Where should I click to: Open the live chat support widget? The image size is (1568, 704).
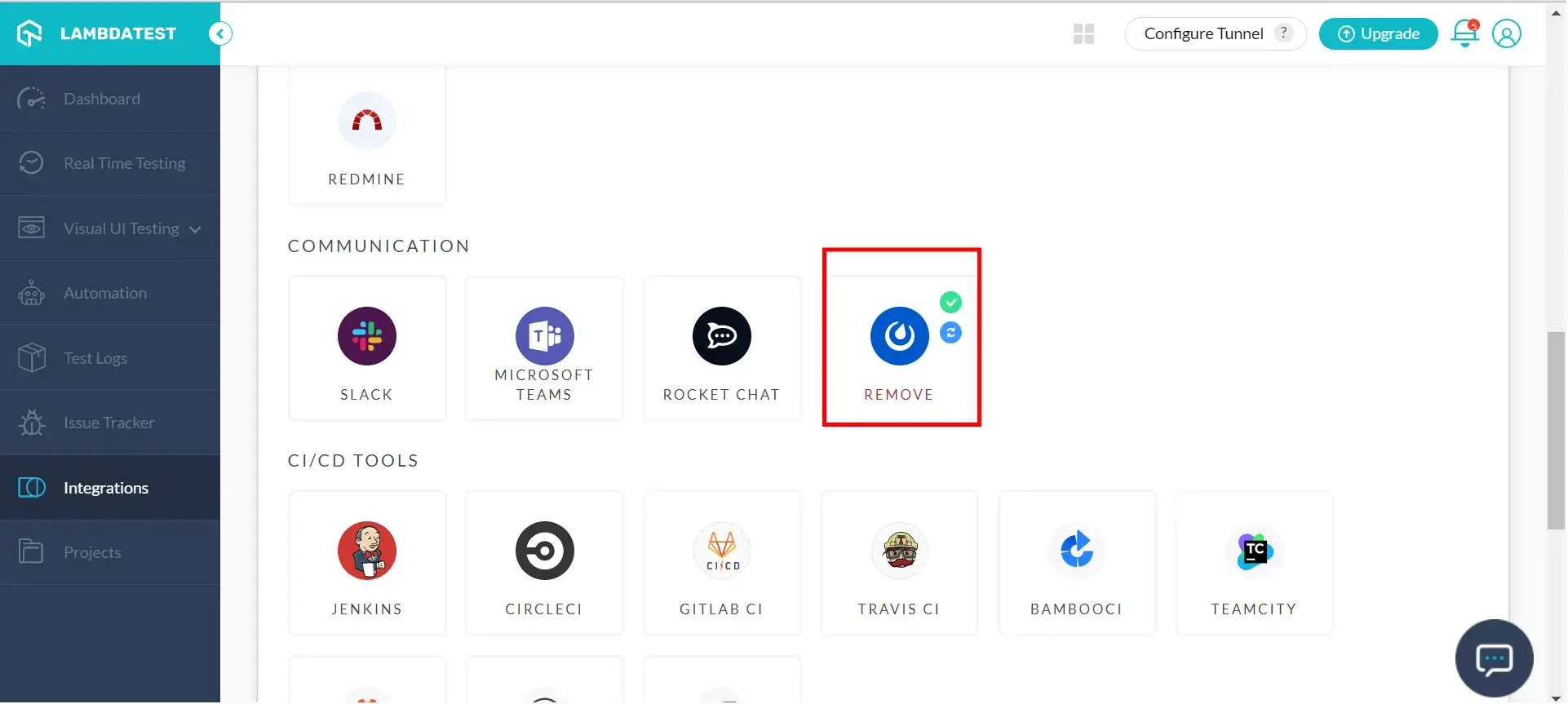pyautogui.click(x=1494, y=658)
